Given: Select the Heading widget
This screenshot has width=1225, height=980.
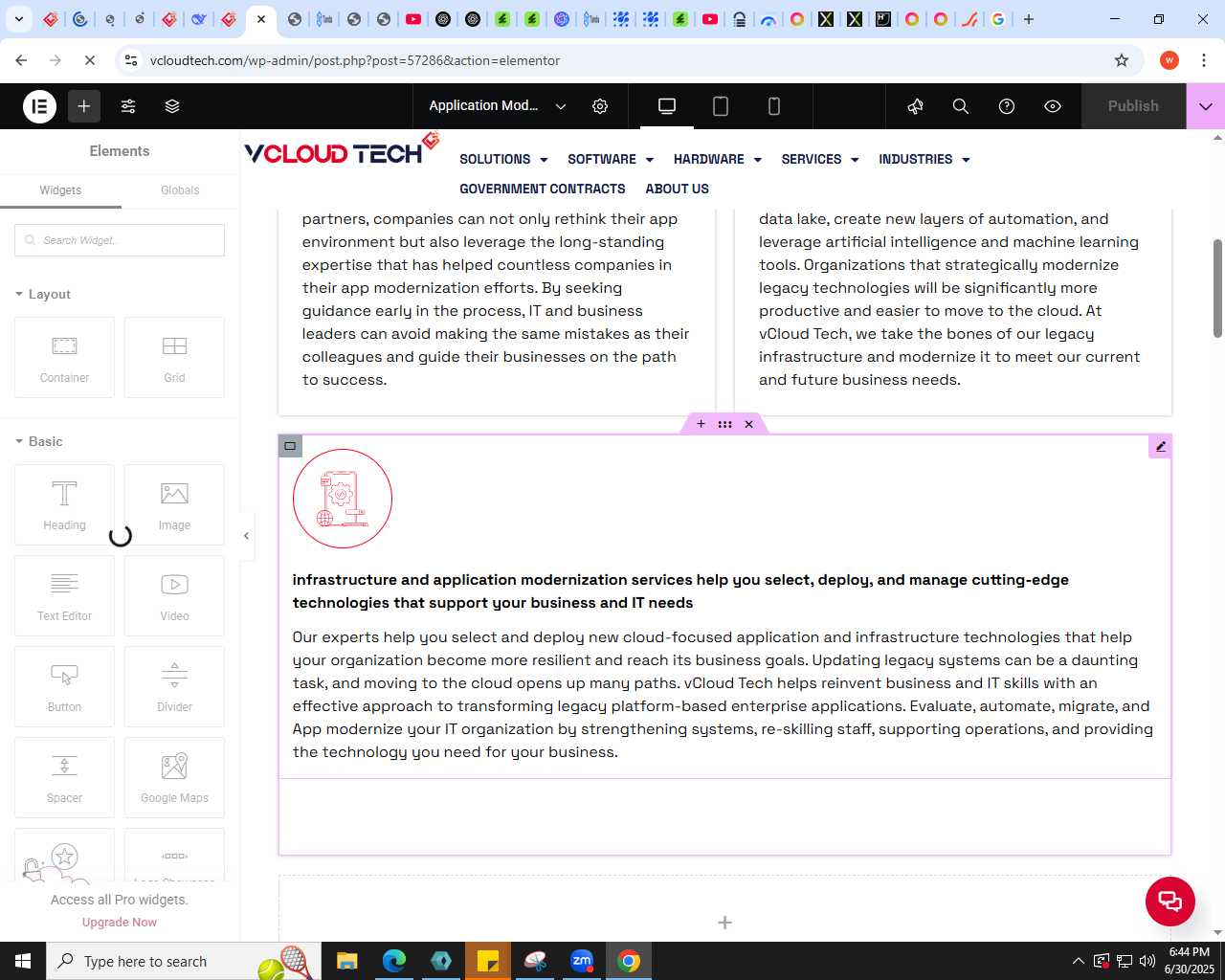Looking at the screenshot, I should point(64,504).
